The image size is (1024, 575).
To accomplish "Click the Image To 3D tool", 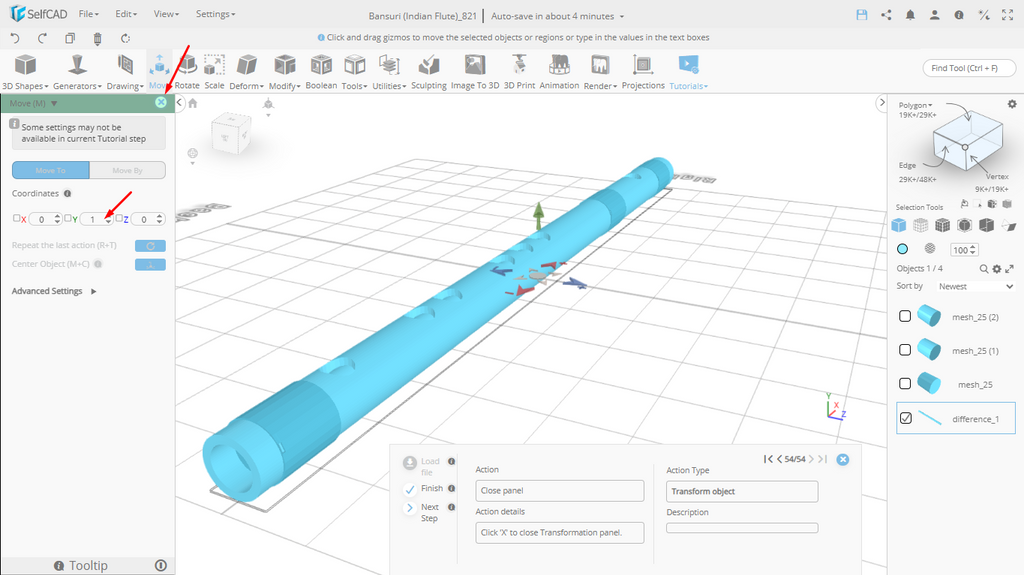I will coord(474,71).
